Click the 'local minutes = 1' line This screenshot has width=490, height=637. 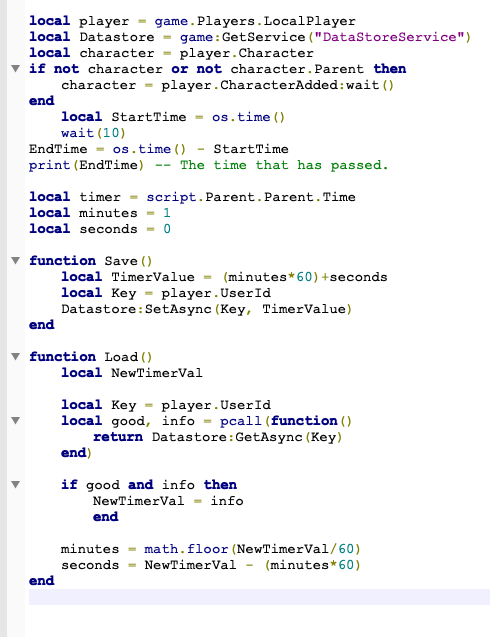point(100,213)
